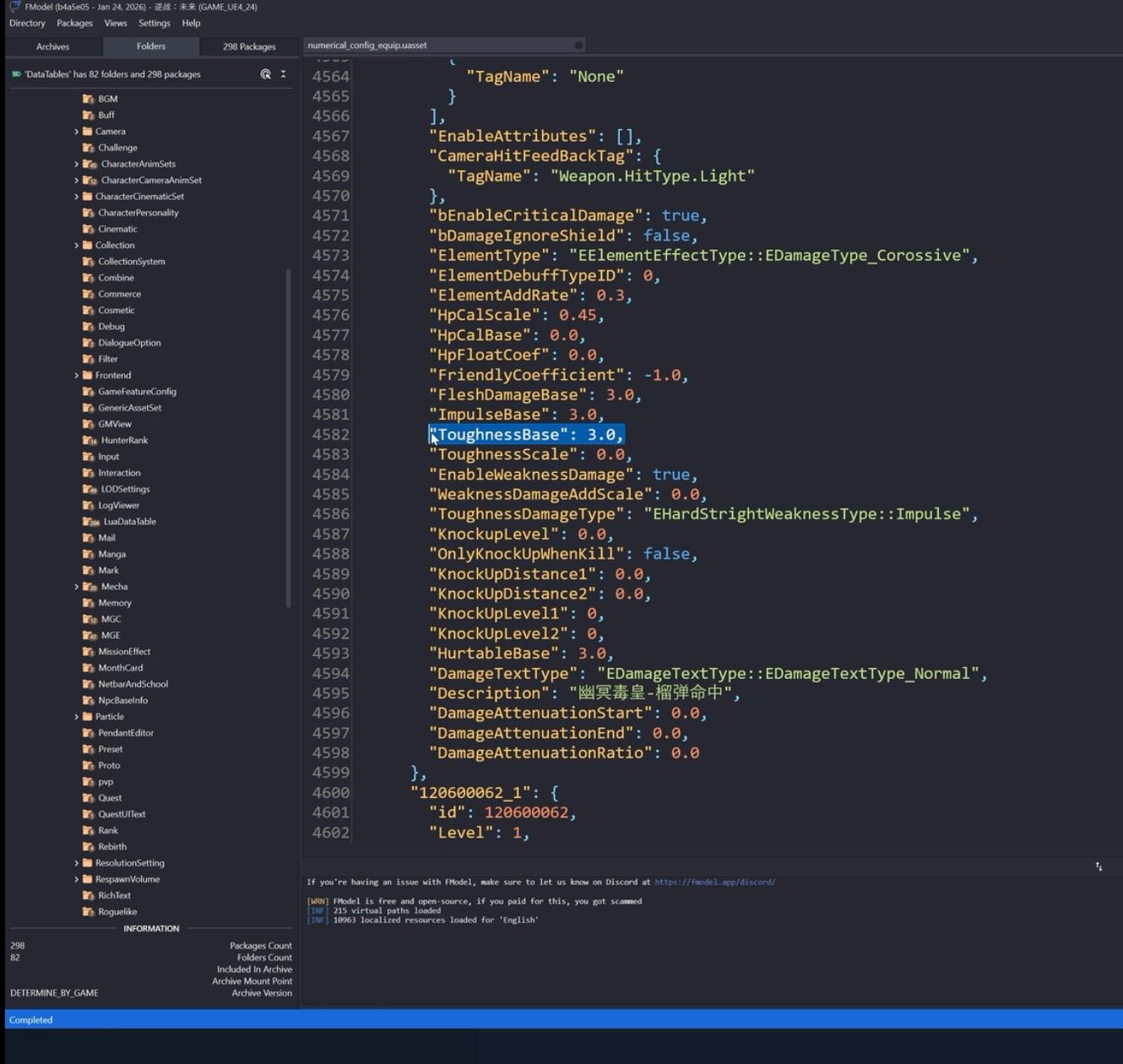The height and width of the screenshot is (1064, 1123).
Task: Click the folder tree vertical scrollbar
Action: (x=288, y=437)
